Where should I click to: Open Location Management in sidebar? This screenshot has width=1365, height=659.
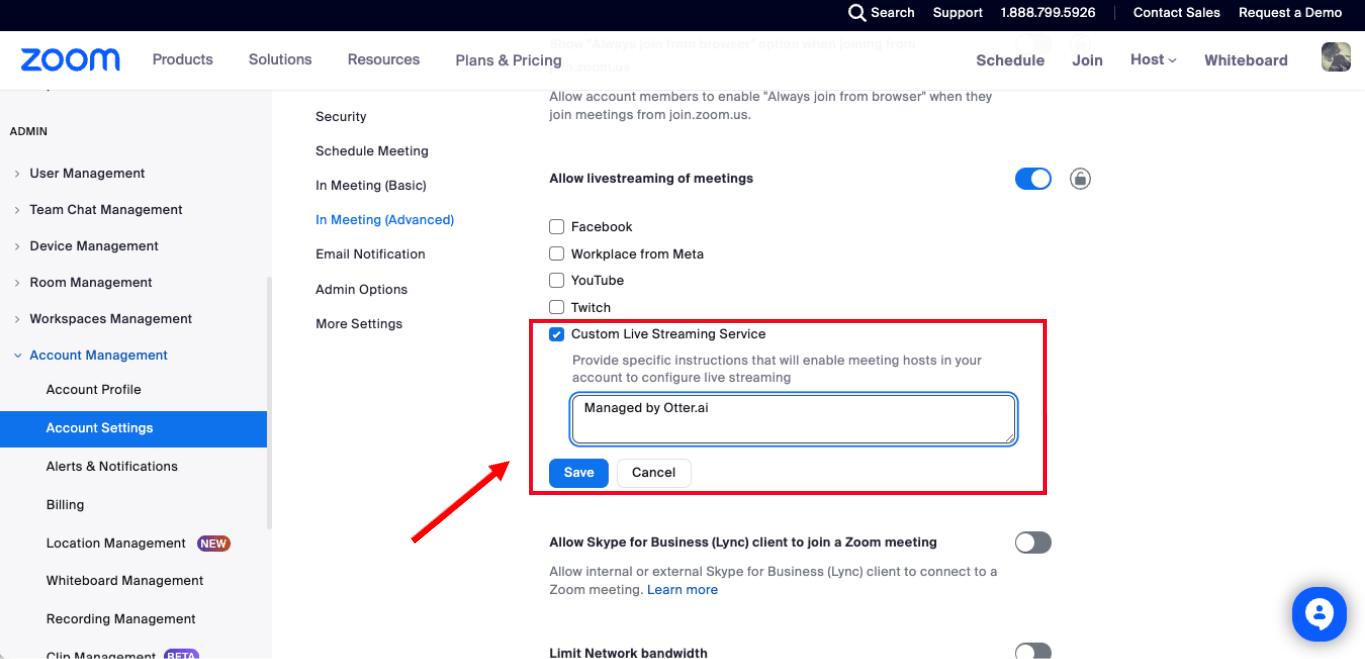pos(116,544)
